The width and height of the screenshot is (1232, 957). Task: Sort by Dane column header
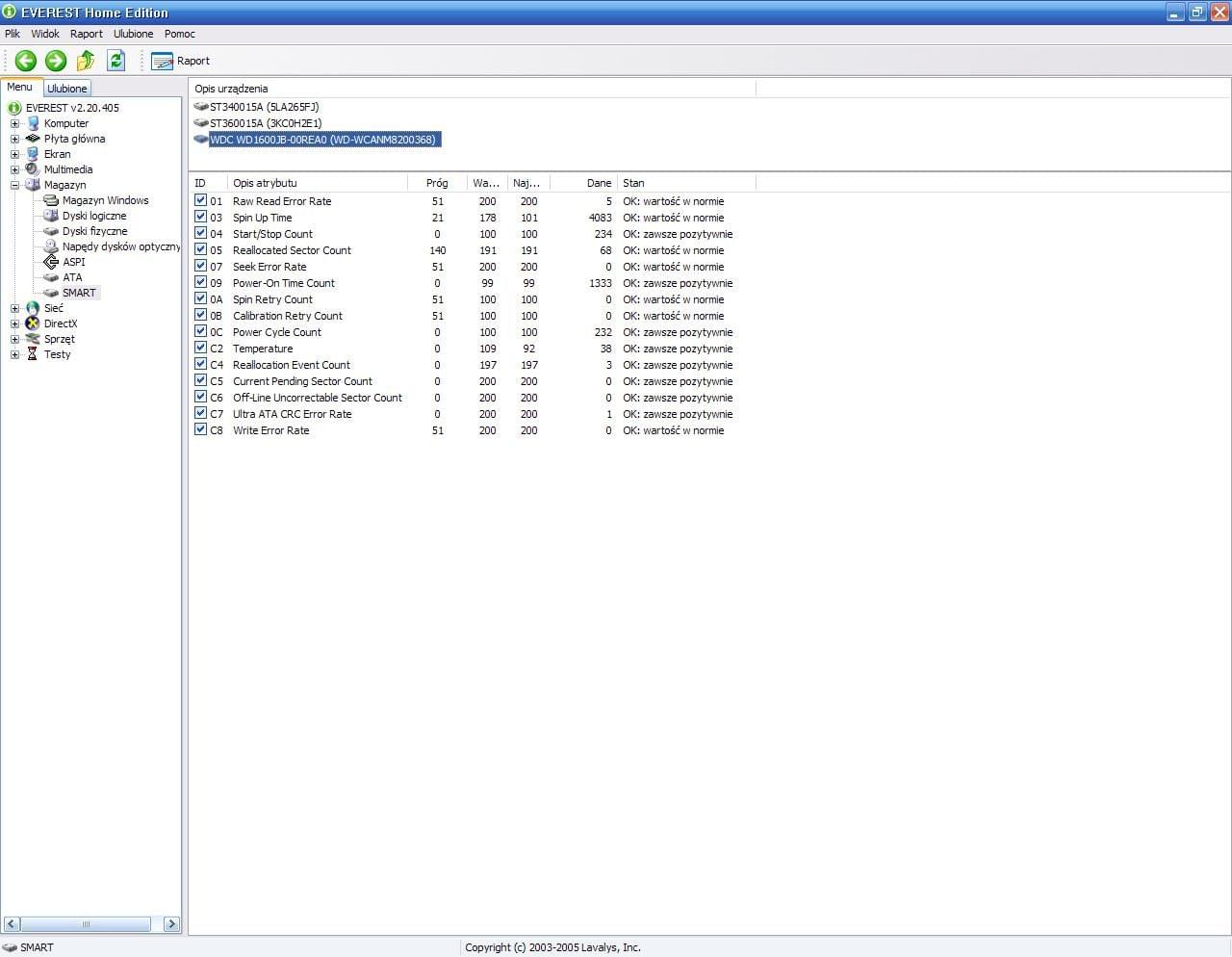583,183
